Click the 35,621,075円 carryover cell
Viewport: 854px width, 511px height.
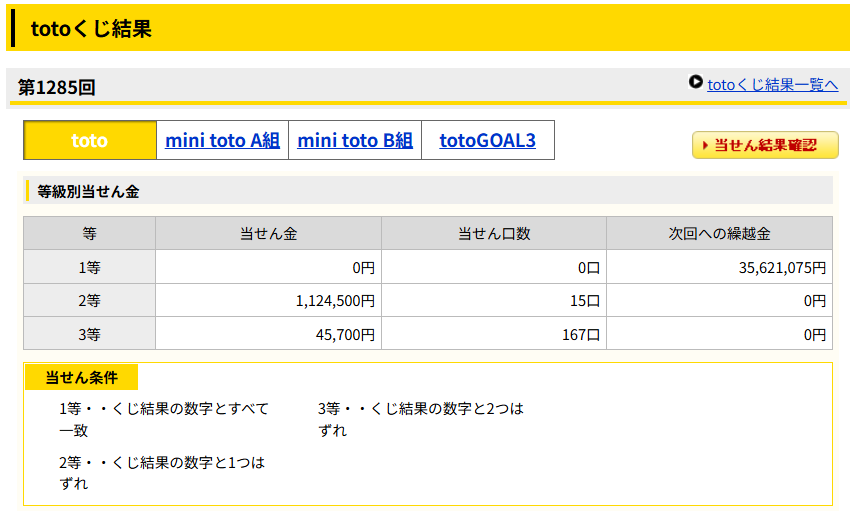click(x=719, y=267)
